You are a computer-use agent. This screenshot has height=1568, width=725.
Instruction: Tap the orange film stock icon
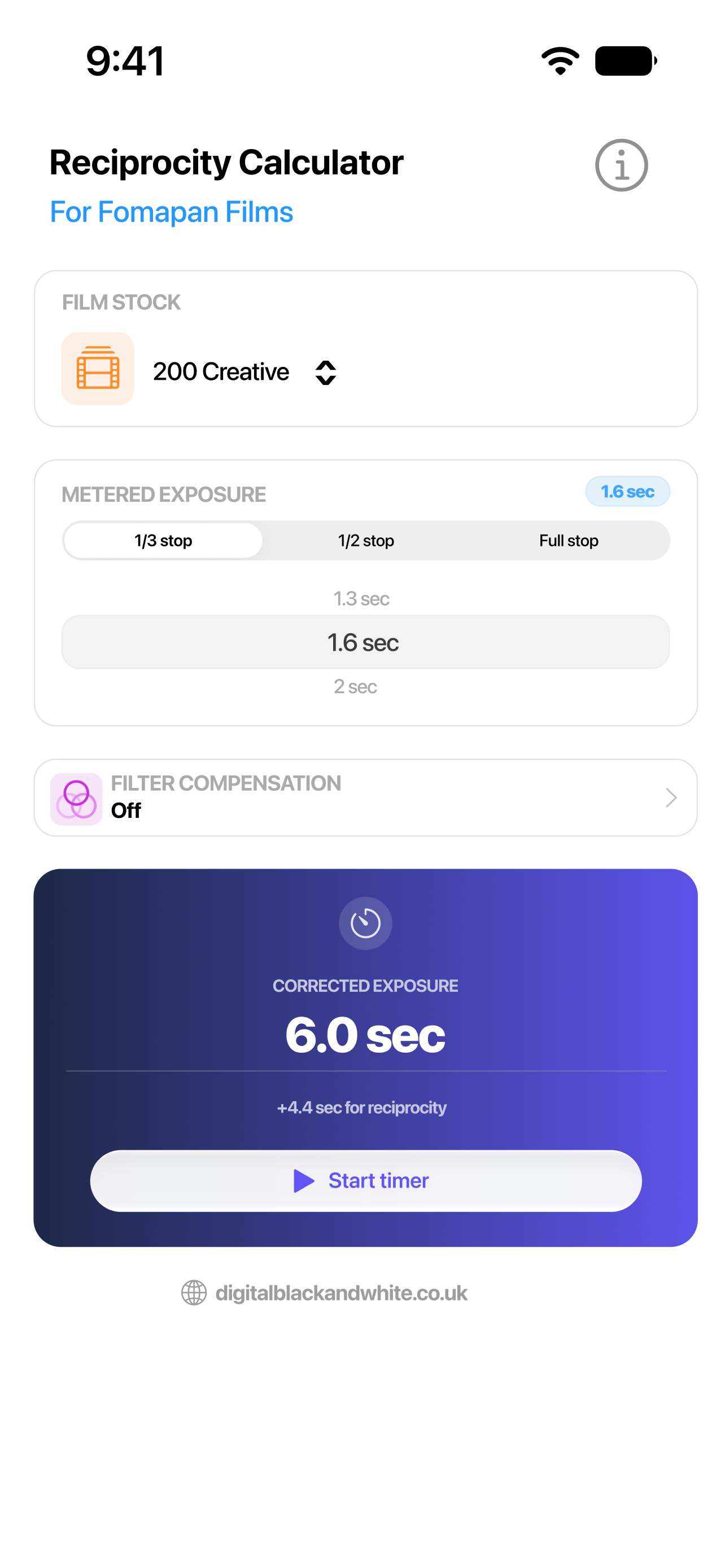click(97, 368)
